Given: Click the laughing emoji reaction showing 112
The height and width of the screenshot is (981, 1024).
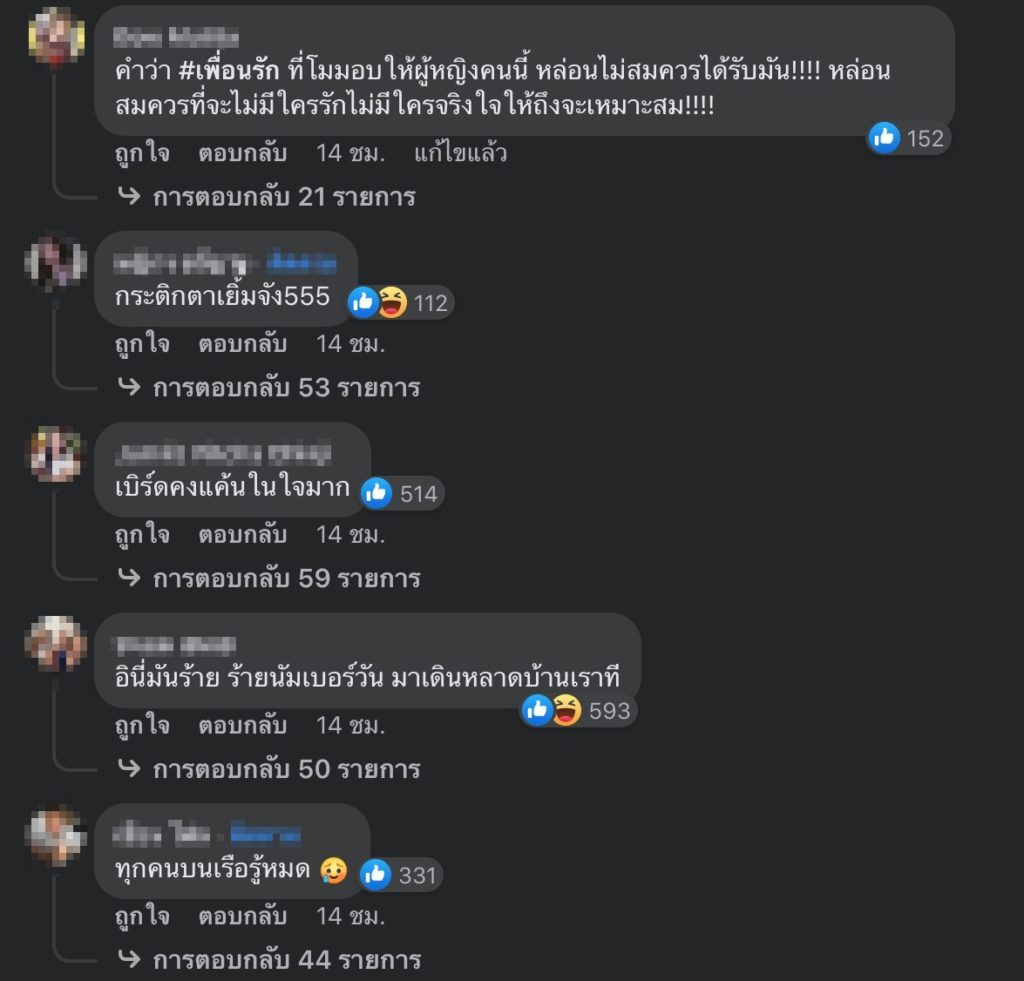Looking at the screenshot, I should pyautogui.click(x=392, y=302).
